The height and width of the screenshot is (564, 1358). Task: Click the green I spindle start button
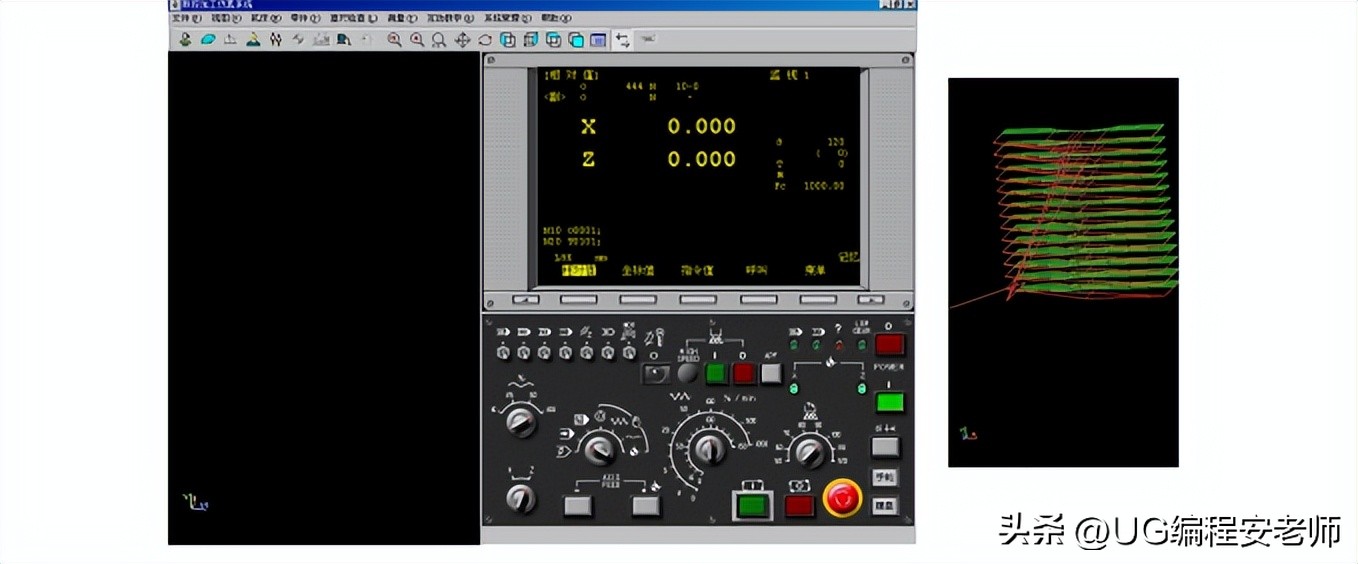coord(716,374)
